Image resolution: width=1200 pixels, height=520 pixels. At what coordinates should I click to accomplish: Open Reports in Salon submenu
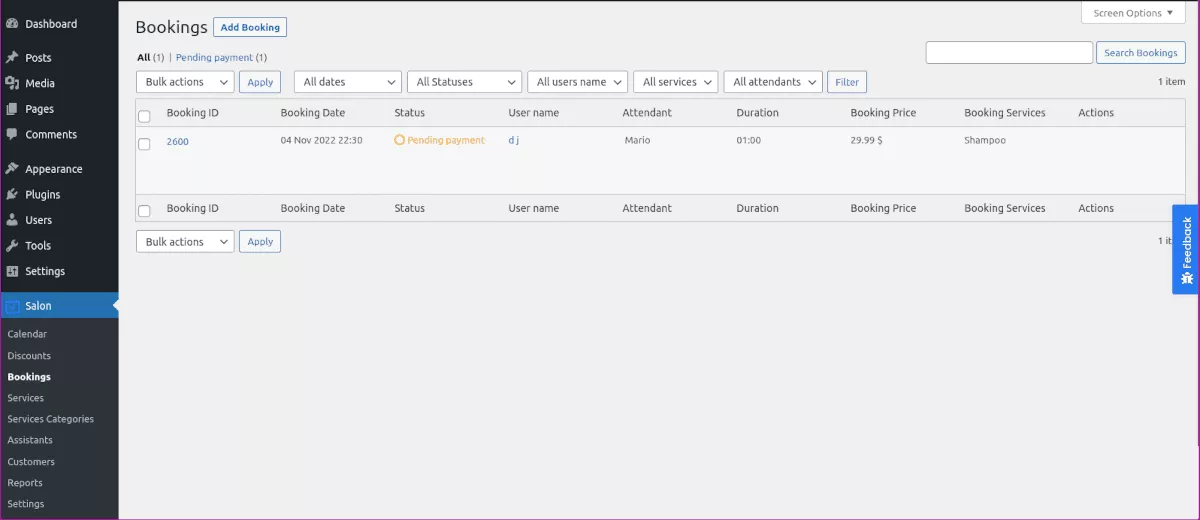(25, 483)
